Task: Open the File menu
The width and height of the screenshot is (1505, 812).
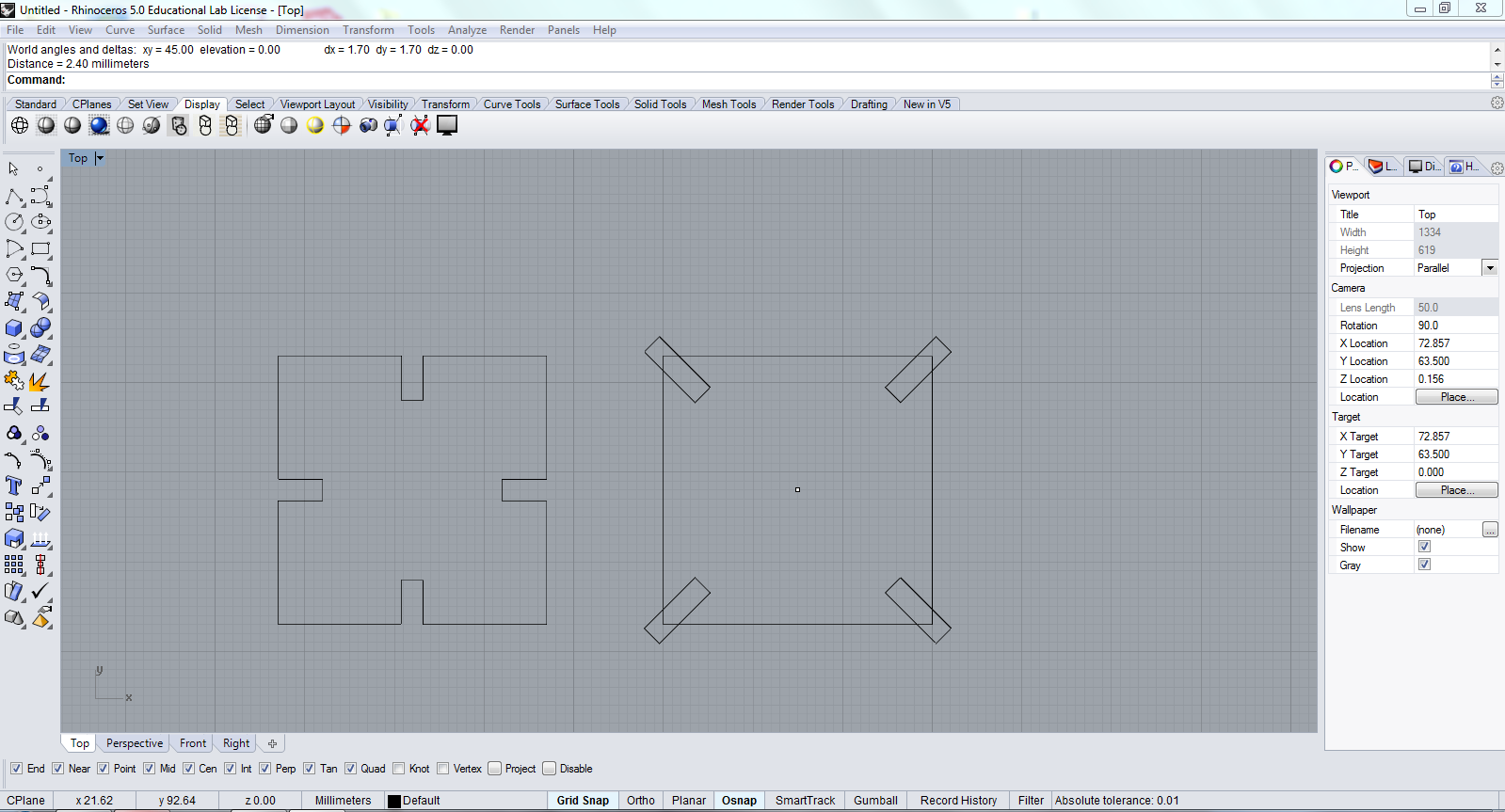Action: [15, 30]
